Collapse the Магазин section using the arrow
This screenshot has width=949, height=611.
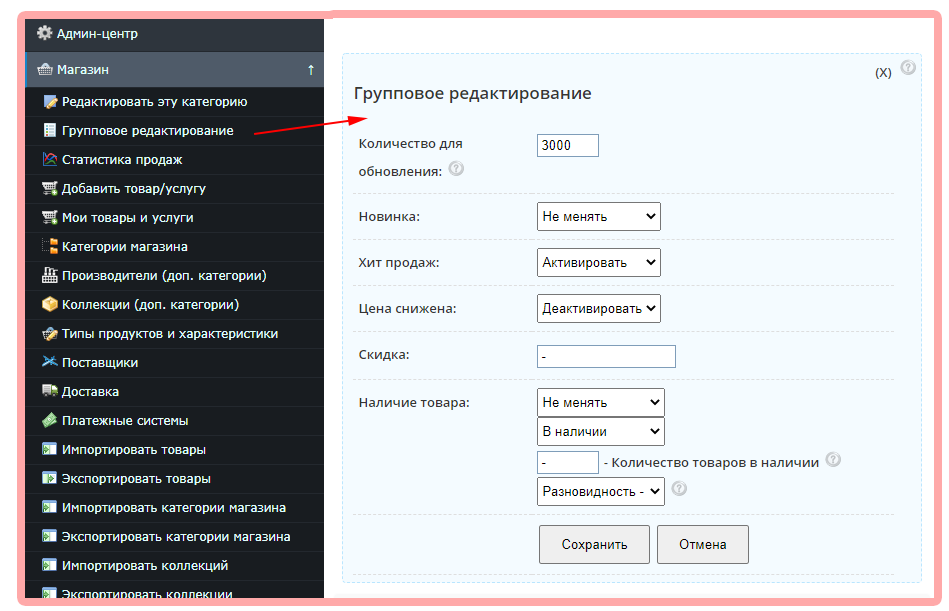pyautogui.click(x=311, y=70)
